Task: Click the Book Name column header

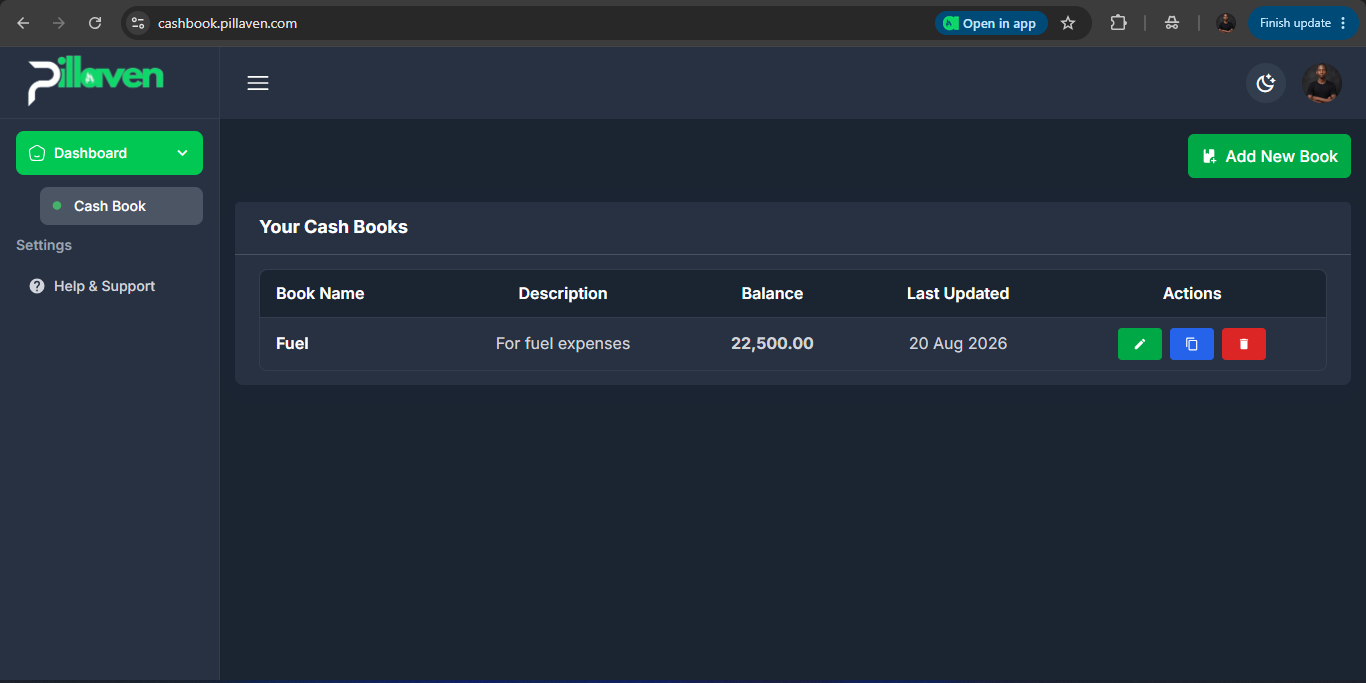Action: (x=320, y=294)
